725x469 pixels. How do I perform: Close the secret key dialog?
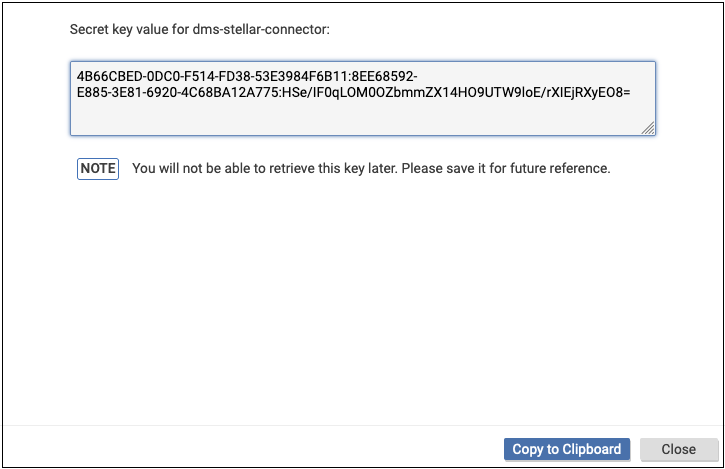(x=678, y=449)
